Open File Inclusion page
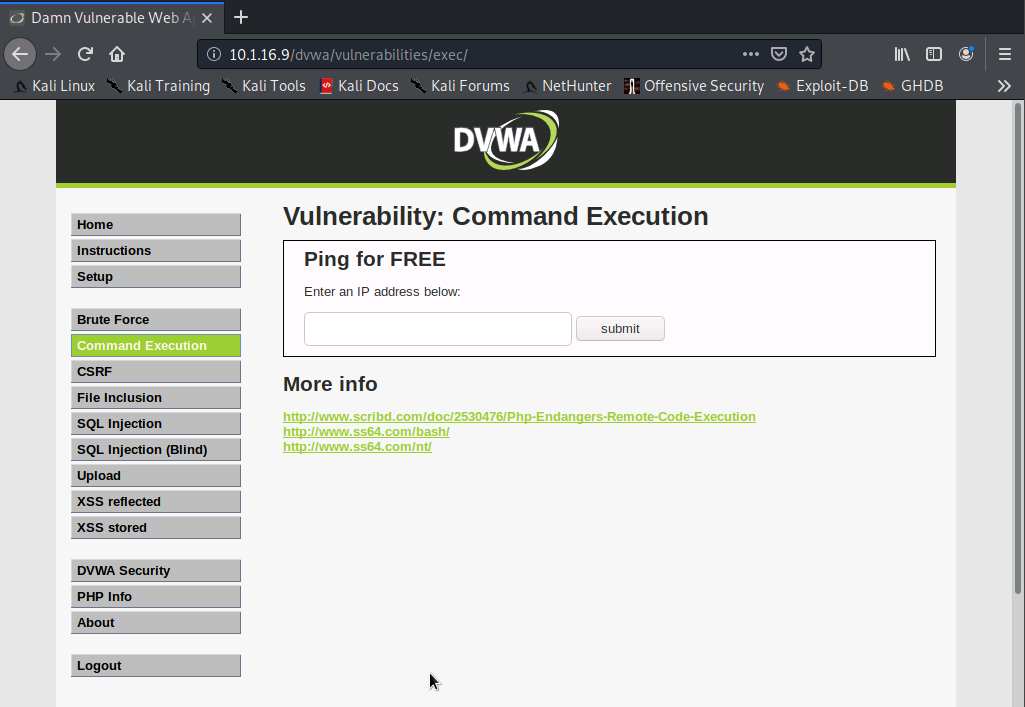Screen dimensions: 1025x707 [x=156, y=397]
